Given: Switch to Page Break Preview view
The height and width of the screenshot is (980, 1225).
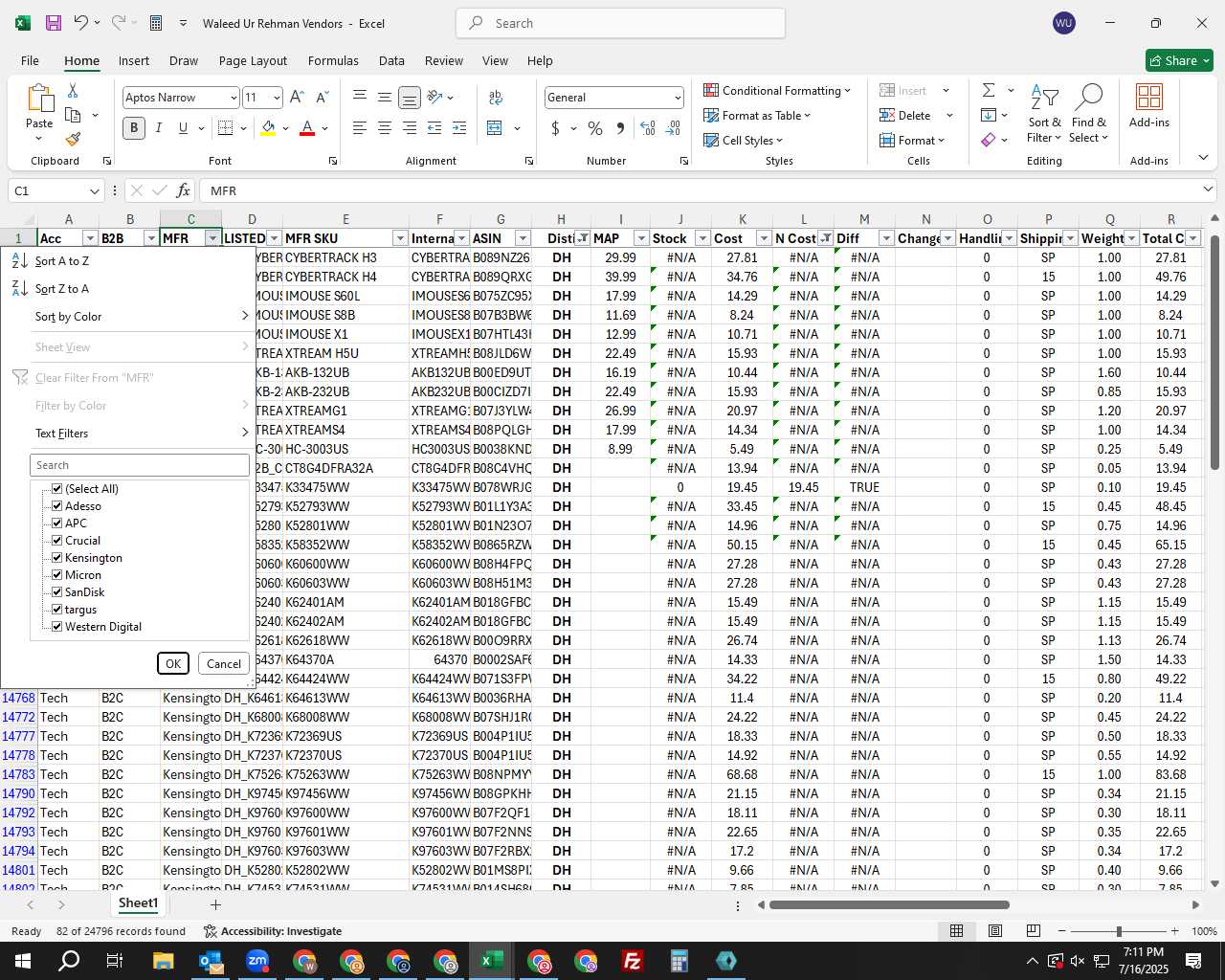Looking at the screenshot, I should (x=1033, y=930).
